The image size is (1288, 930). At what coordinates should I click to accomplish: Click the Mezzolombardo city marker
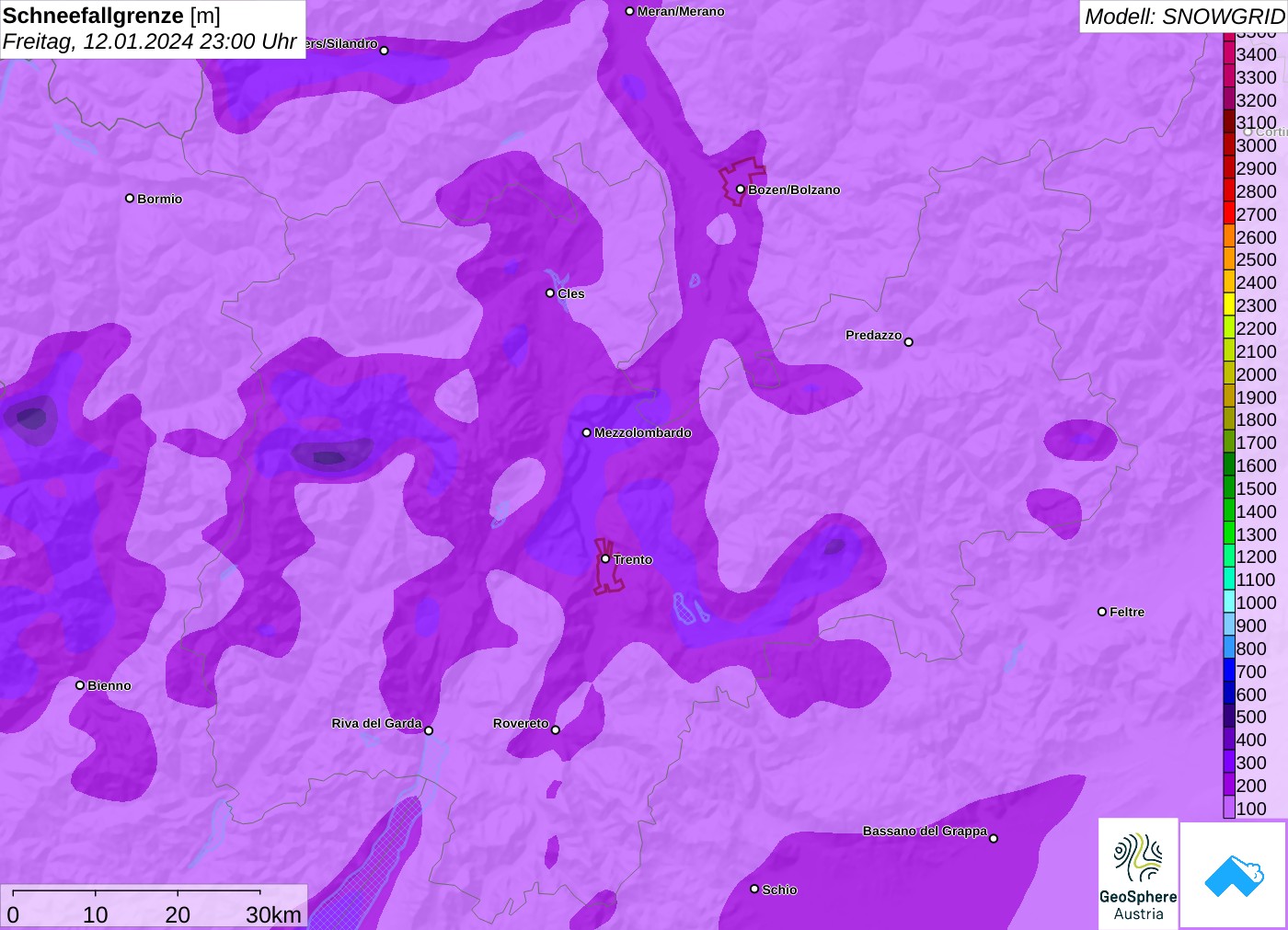586,431
